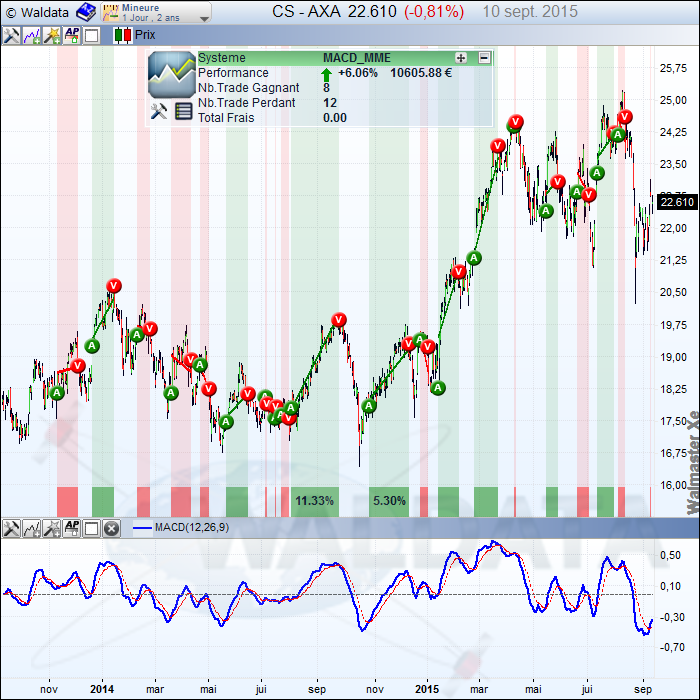700x700 pixels.
Task: Click capital value 10605.88 €
Action: (421, 73)
